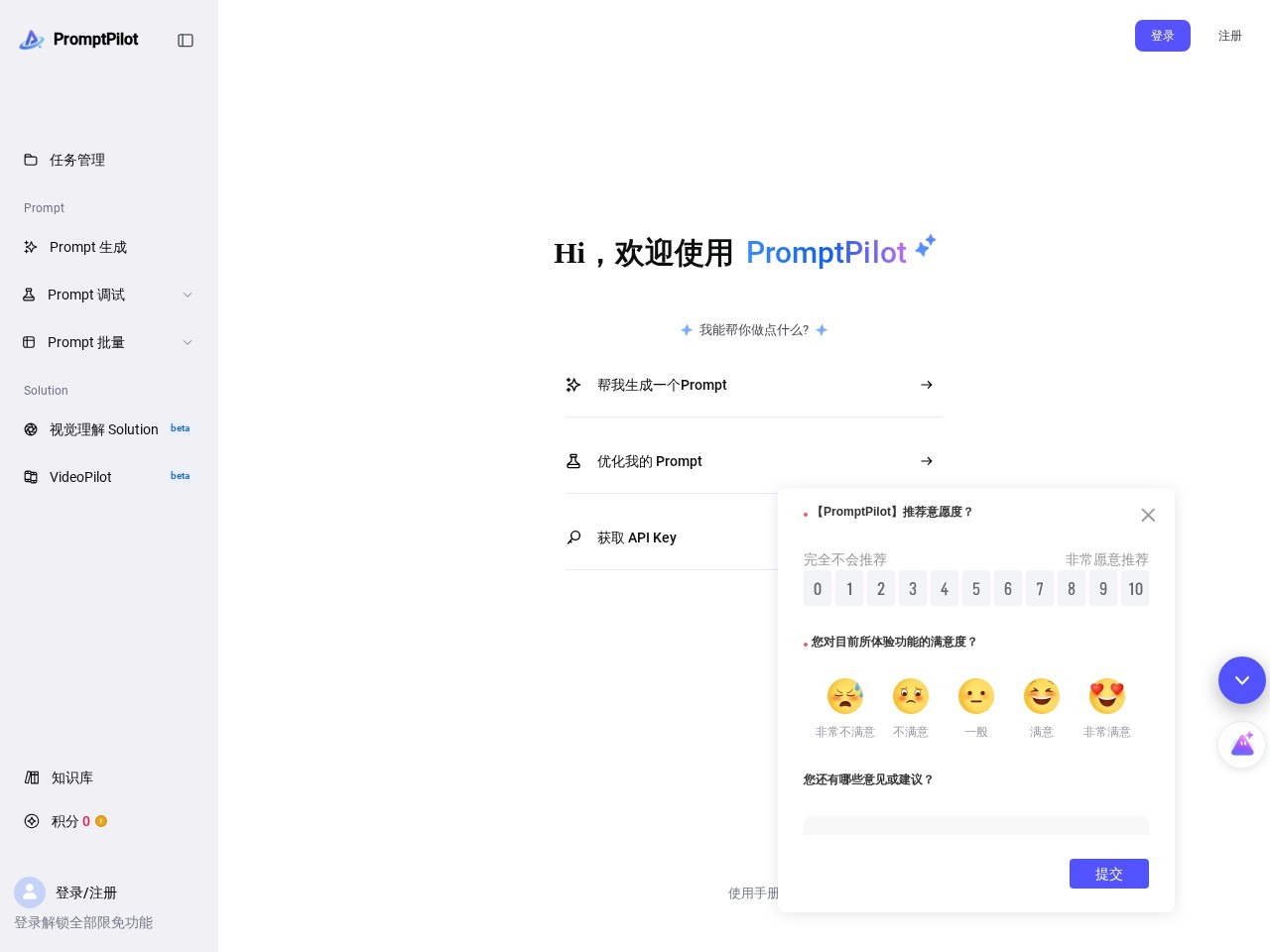Open 视觉理解 Solution menu item
The image size is (1270, 952).
click(x=108, y=429)
